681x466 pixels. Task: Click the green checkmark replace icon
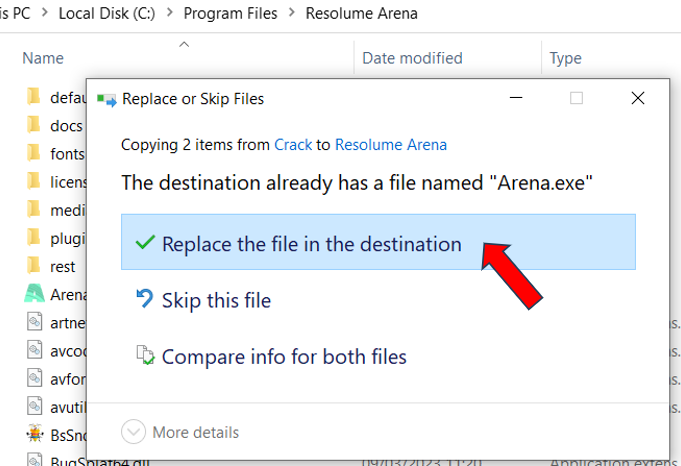click(145, 242)
